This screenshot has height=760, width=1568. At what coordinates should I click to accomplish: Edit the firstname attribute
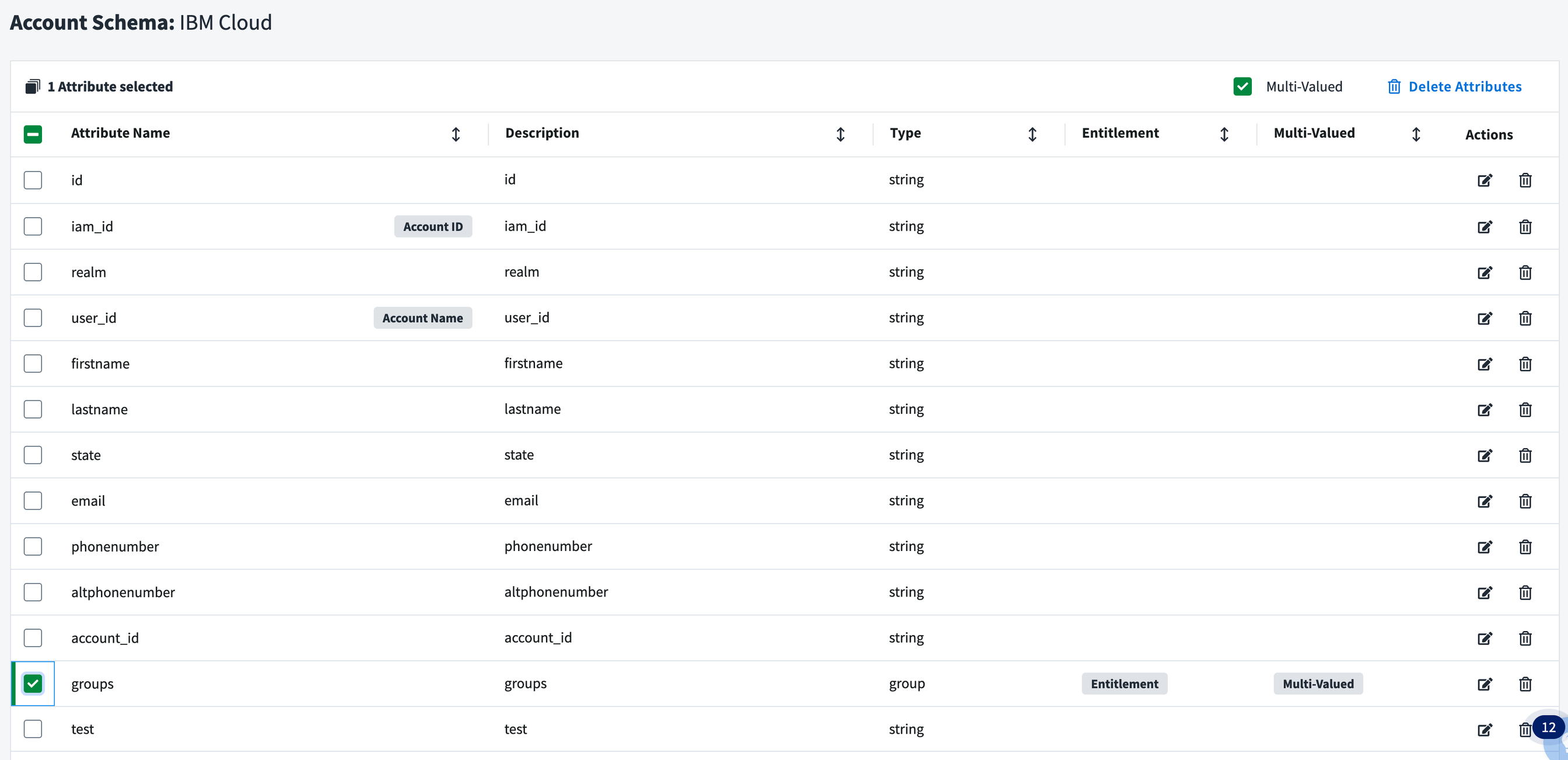(x=1485, y=364)
